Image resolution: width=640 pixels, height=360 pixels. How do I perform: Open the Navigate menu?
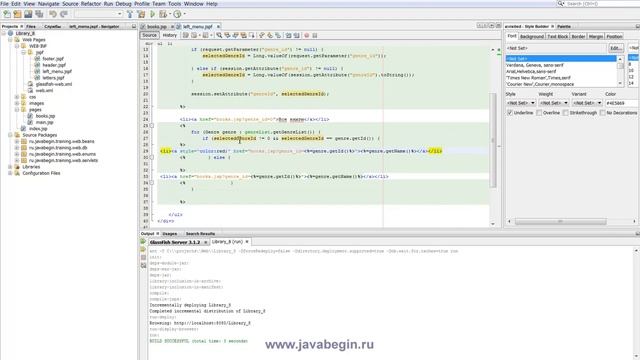click(49, 4)
